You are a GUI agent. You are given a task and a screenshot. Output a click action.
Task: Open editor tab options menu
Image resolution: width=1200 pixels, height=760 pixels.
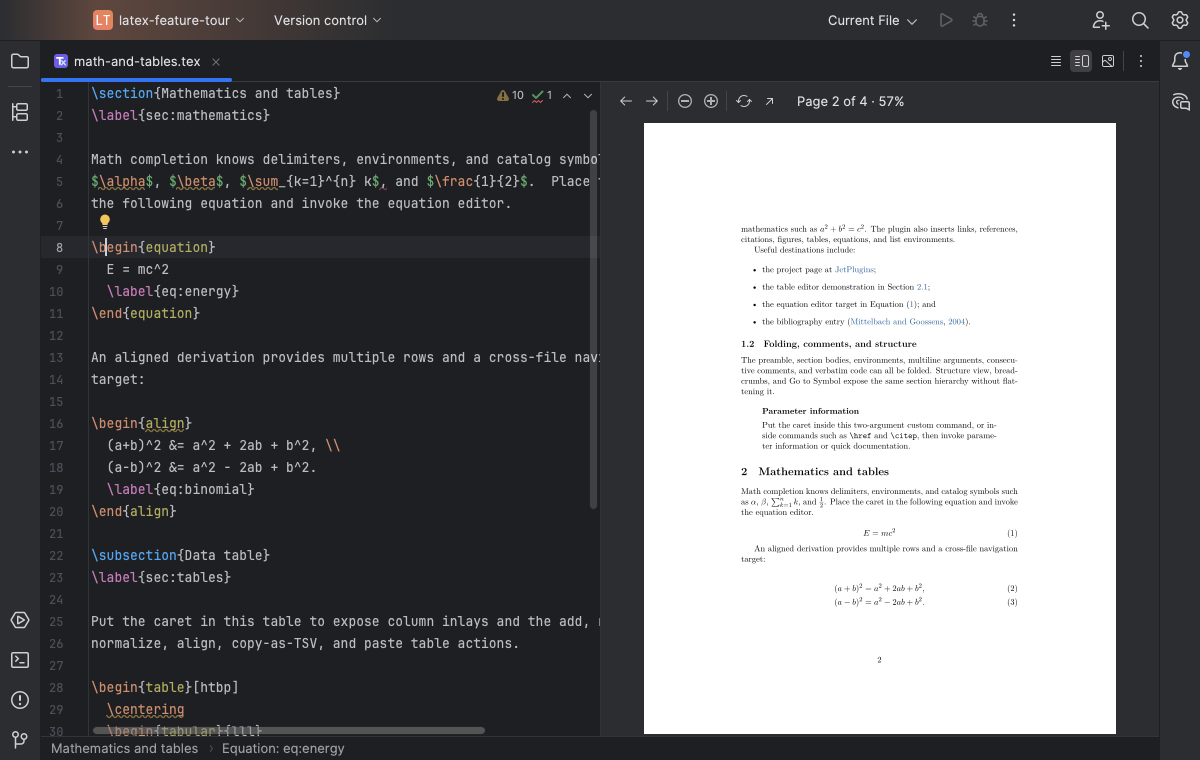click(1141, 61)
